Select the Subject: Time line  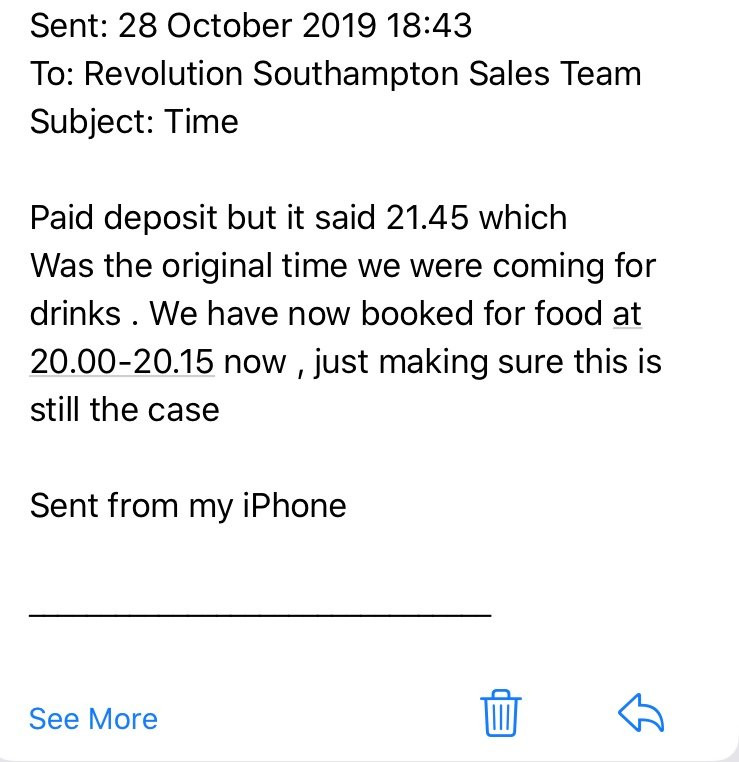pos(134,121)
